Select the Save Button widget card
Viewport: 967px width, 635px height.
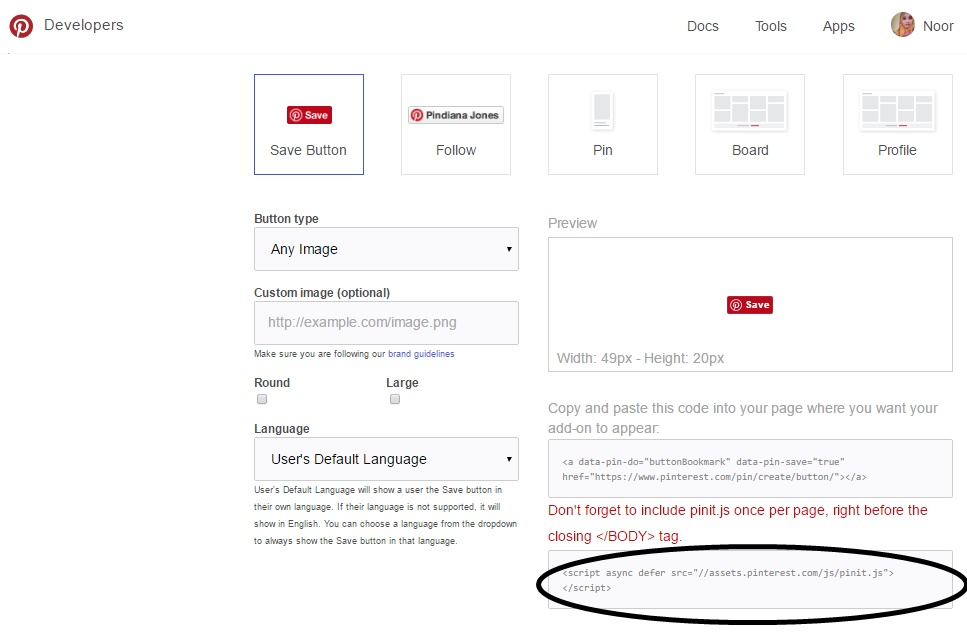309,125
